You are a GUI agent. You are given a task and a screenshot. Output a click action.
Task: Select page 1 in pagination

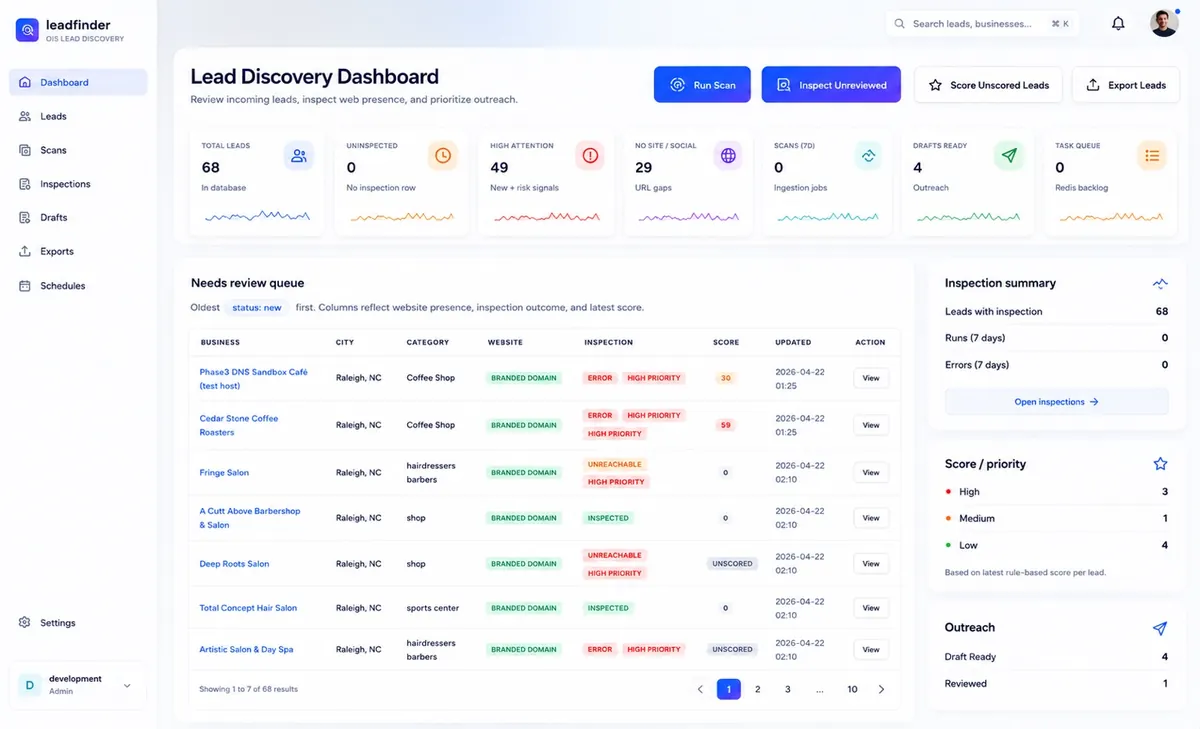pyautogui.click(x=729, y=689)
